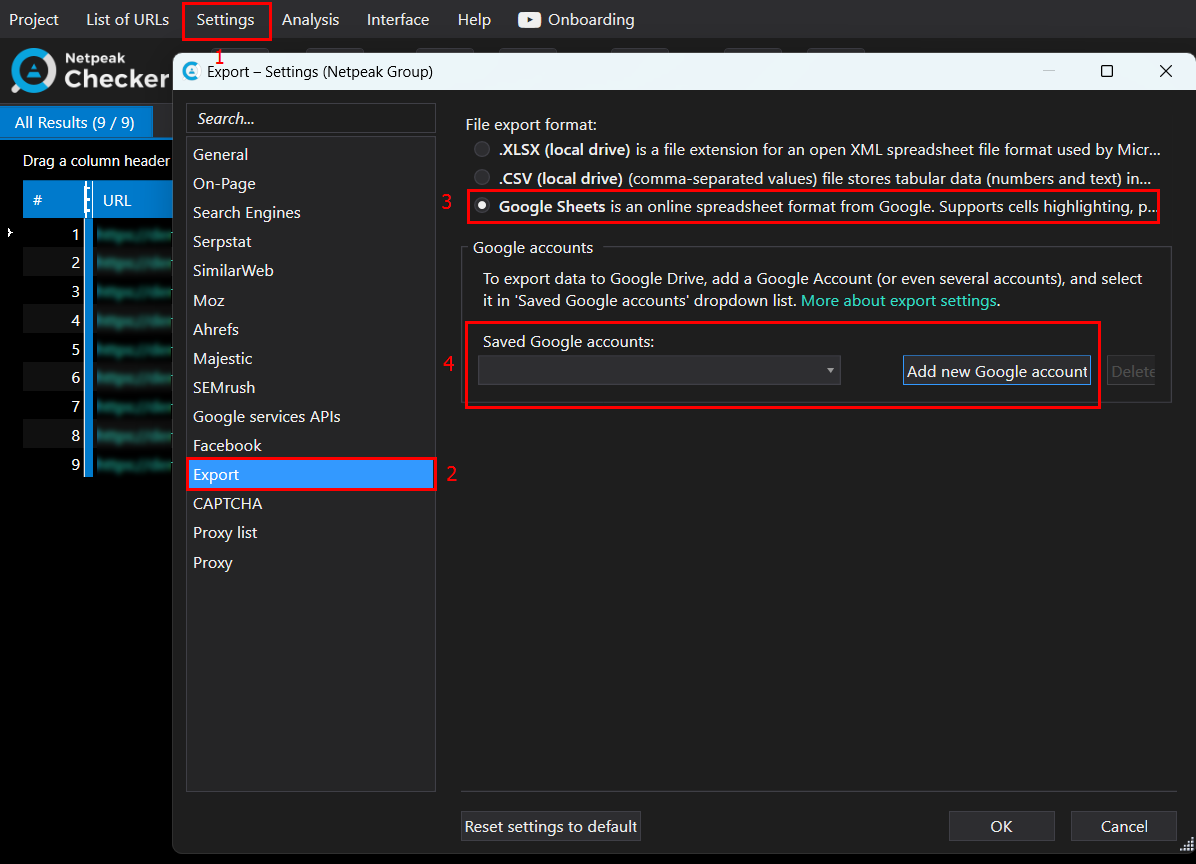This screenshot has height=864, width=1196.
Task: Open the Moz settings section
Action: [x=311, y=300]
